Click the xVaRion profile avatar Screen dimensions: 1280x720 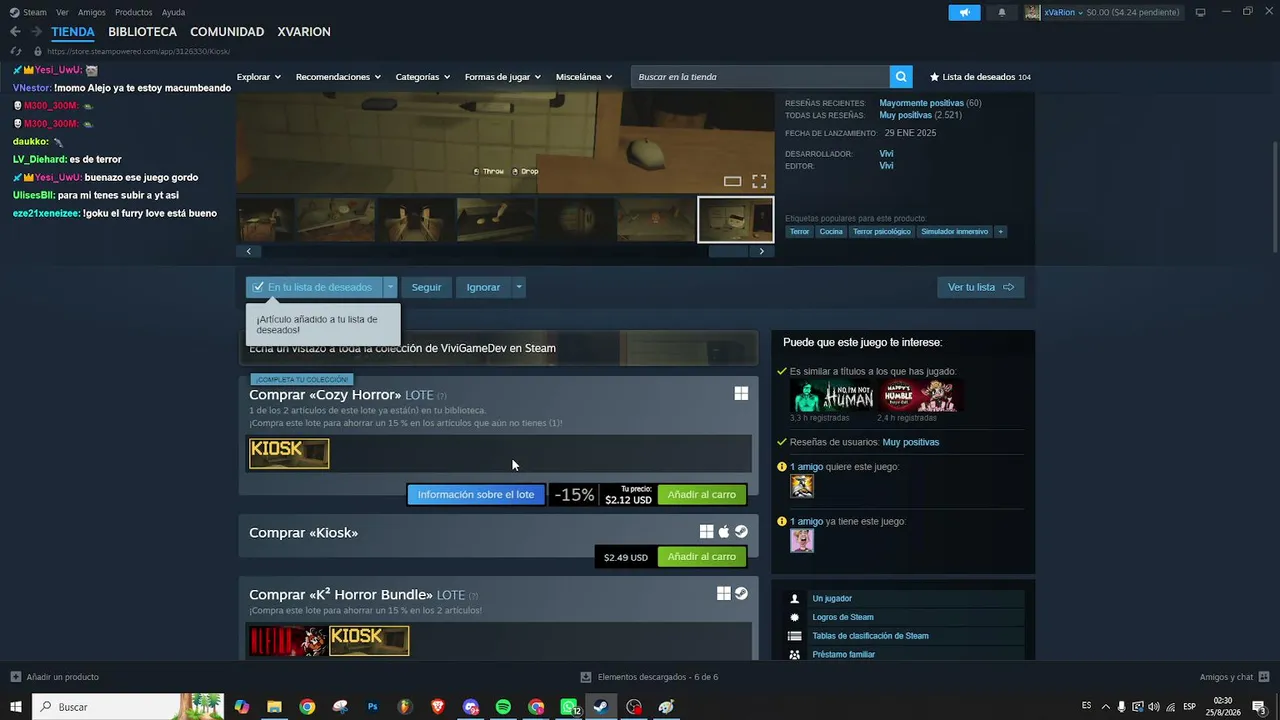click(1032, 12)
